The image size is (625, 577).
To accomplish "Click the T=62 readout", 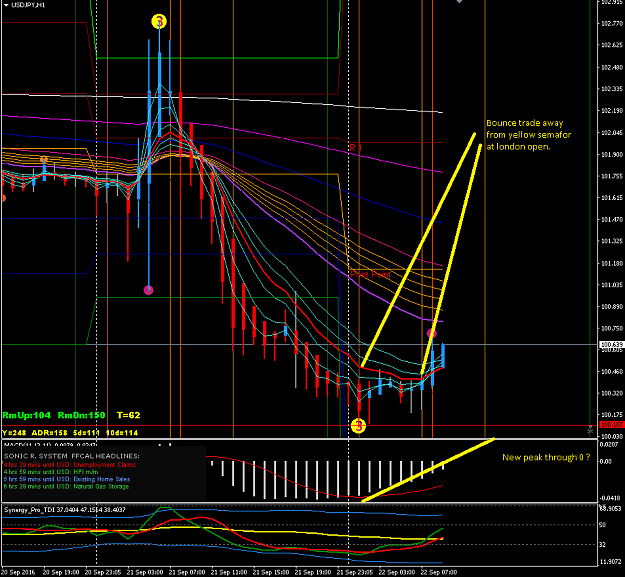I will [x=128, y=415].
